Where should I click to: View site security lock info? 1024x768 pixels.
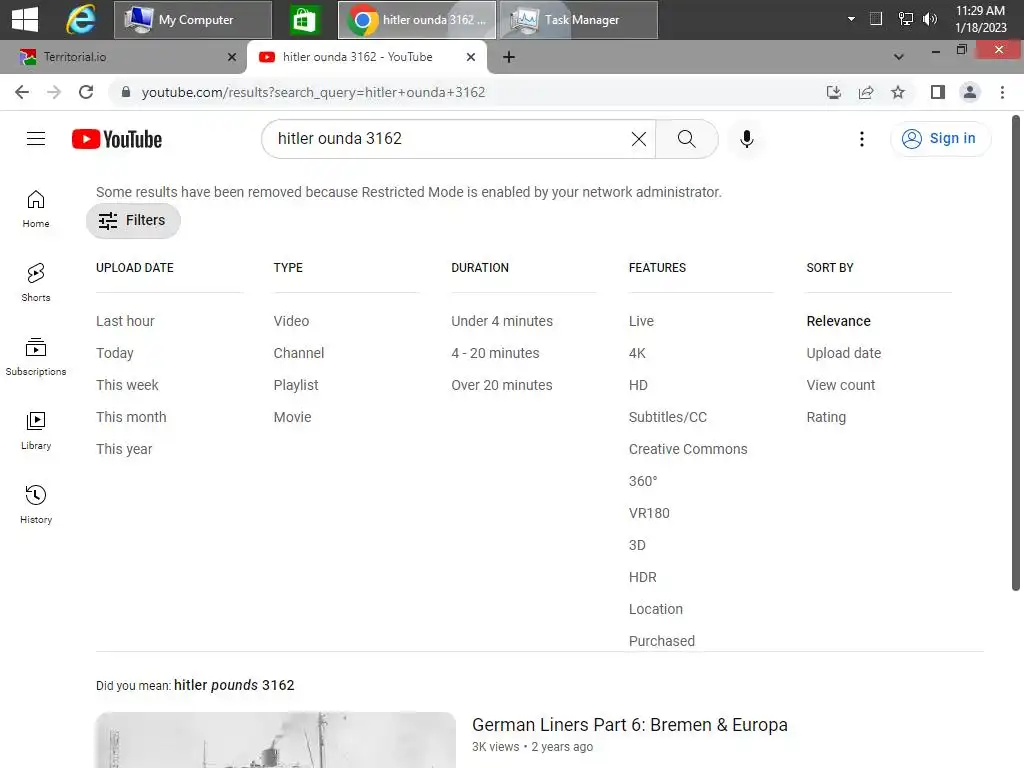[x=126, y=92]
